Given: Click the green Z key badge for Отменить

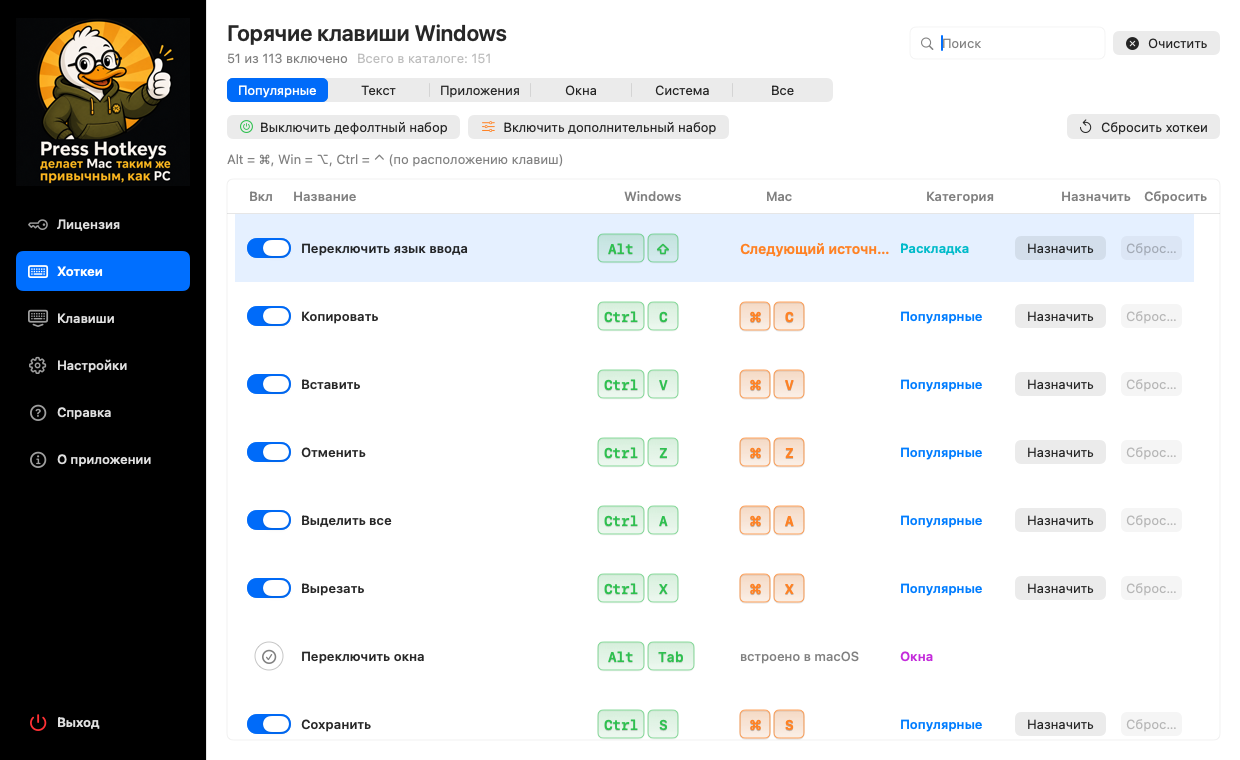Looking at the screenshot, I should [x=663, y=452].
